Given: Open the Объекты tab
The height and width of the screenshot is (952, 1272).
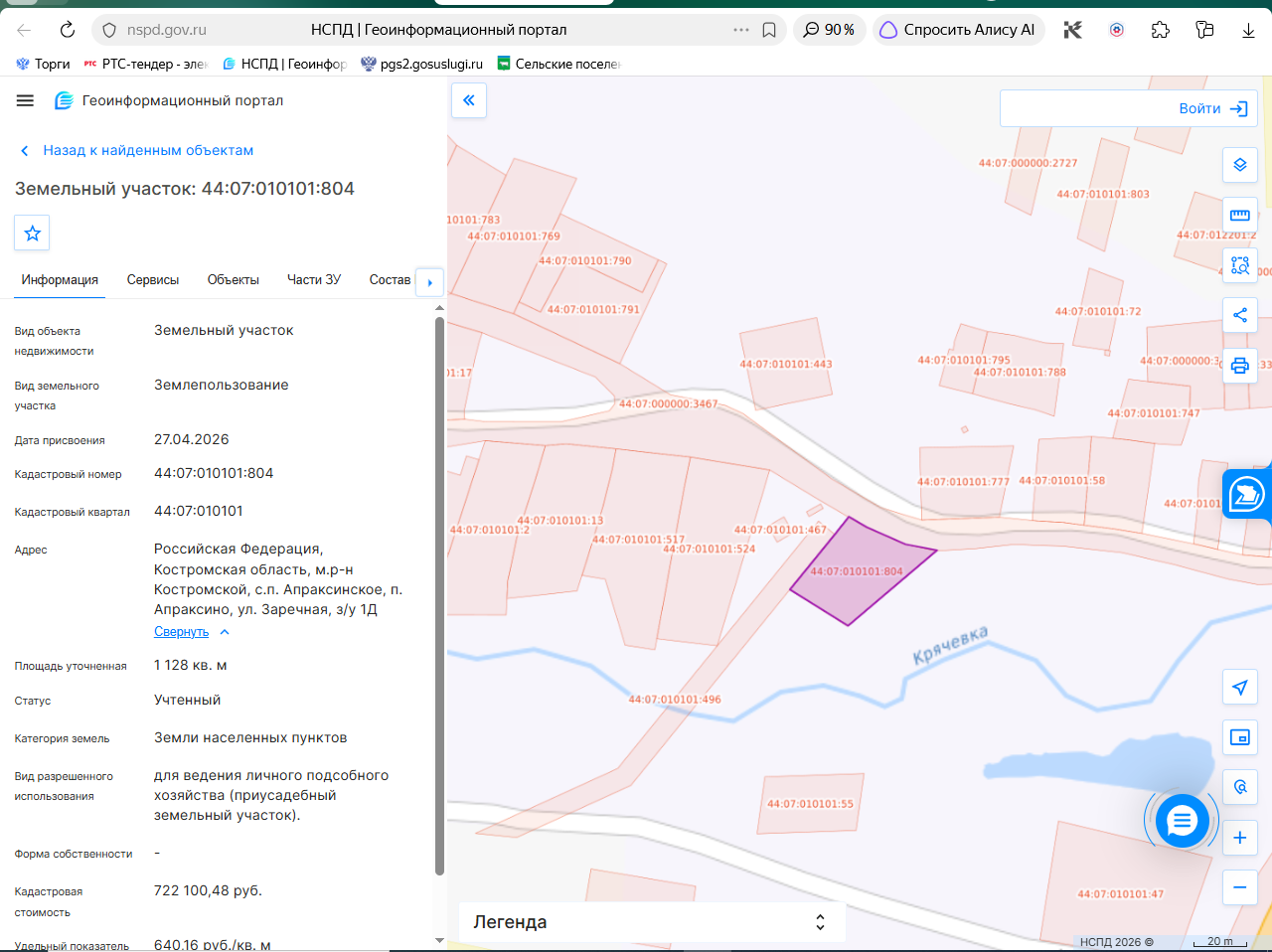Looking at the screenshot, I should [x=234, y=280].
